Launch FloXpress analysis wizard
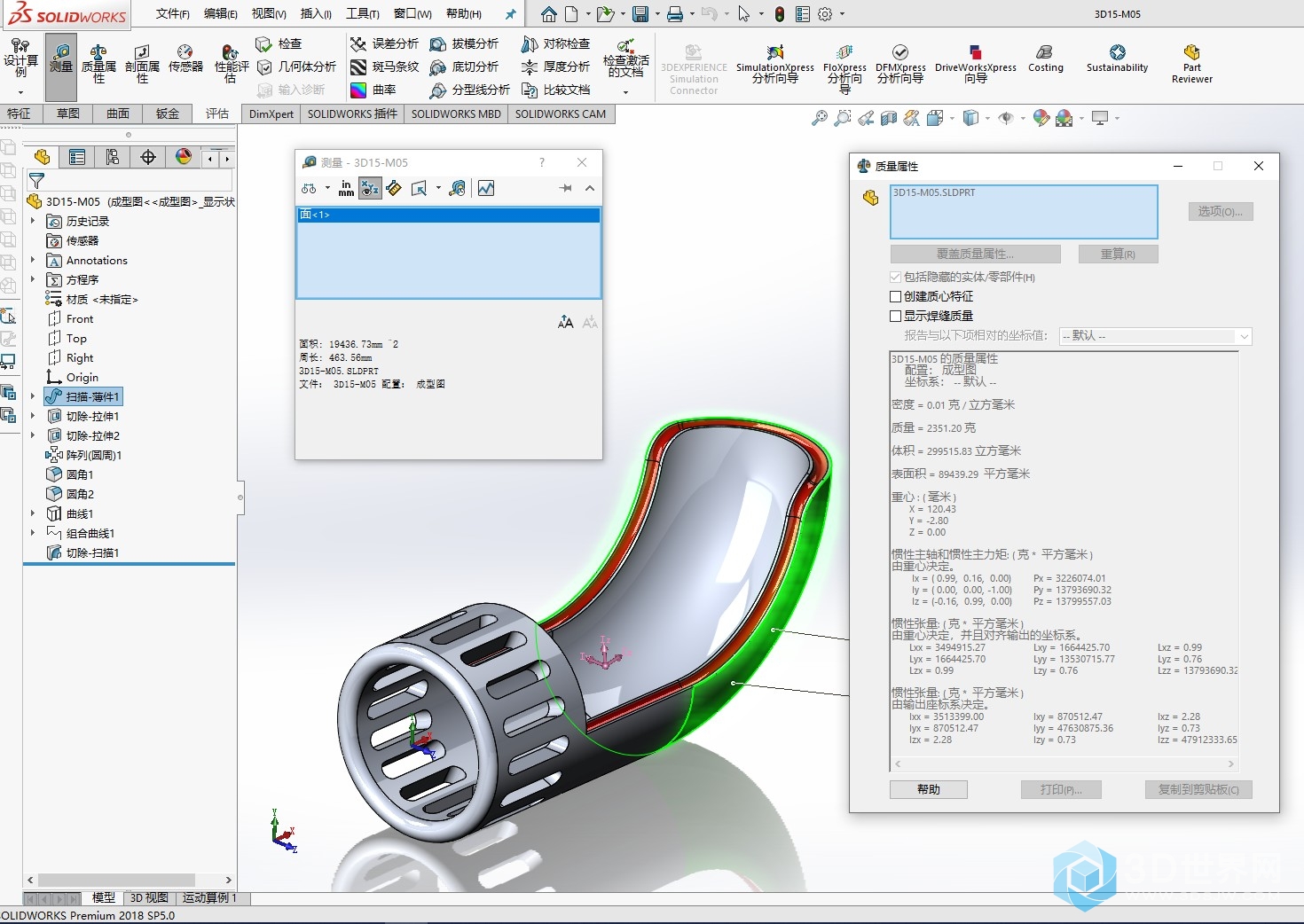 844,67
